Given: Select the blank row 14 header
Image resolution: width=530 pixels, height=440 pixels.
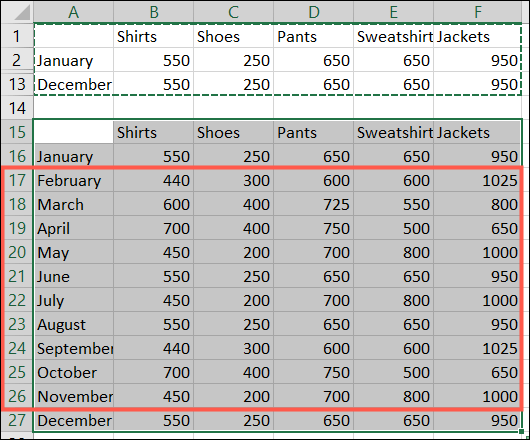Looking at the screenshot, I should (17, 108).
